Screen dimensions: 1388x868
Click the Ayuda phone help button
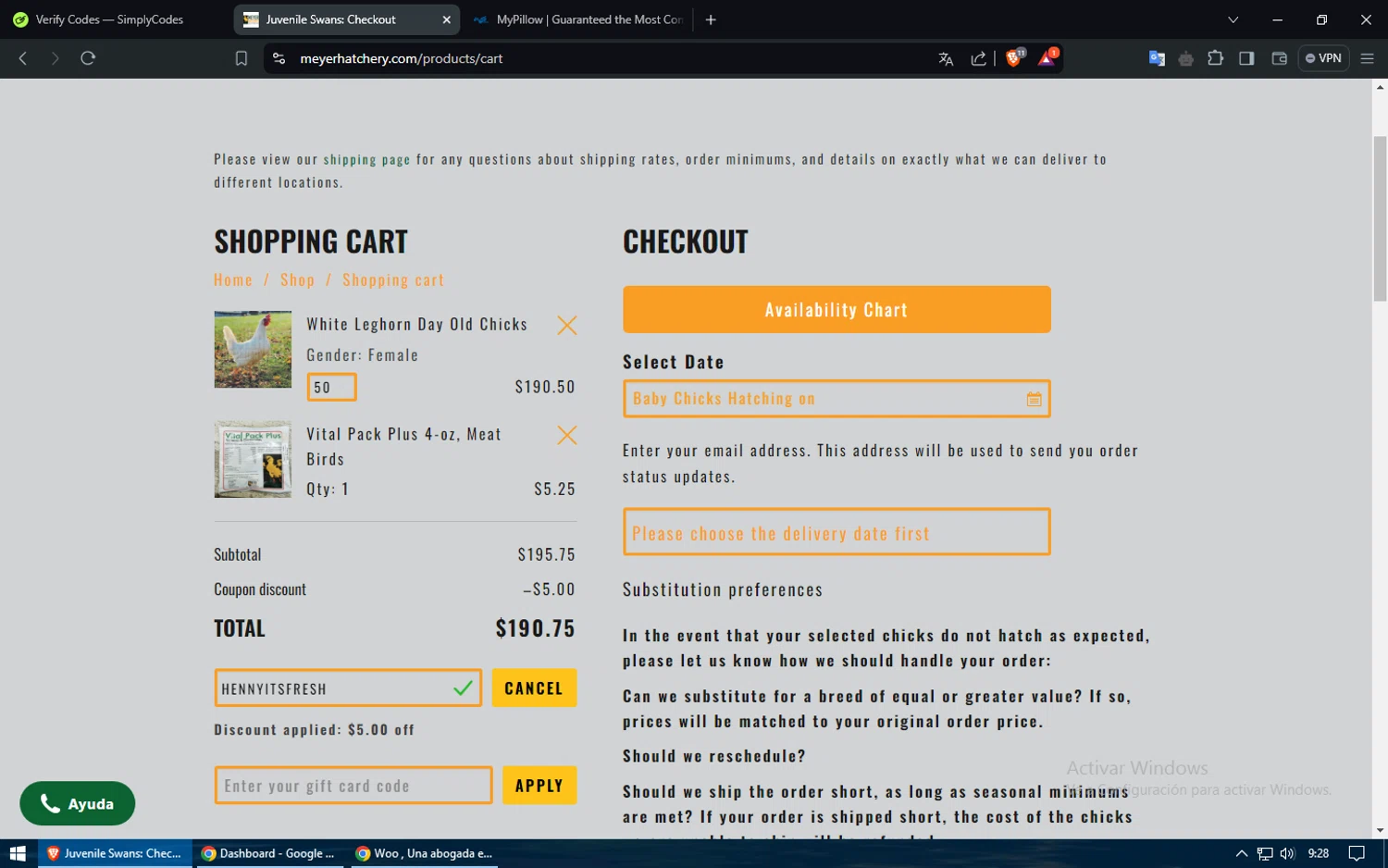[77, 803]
